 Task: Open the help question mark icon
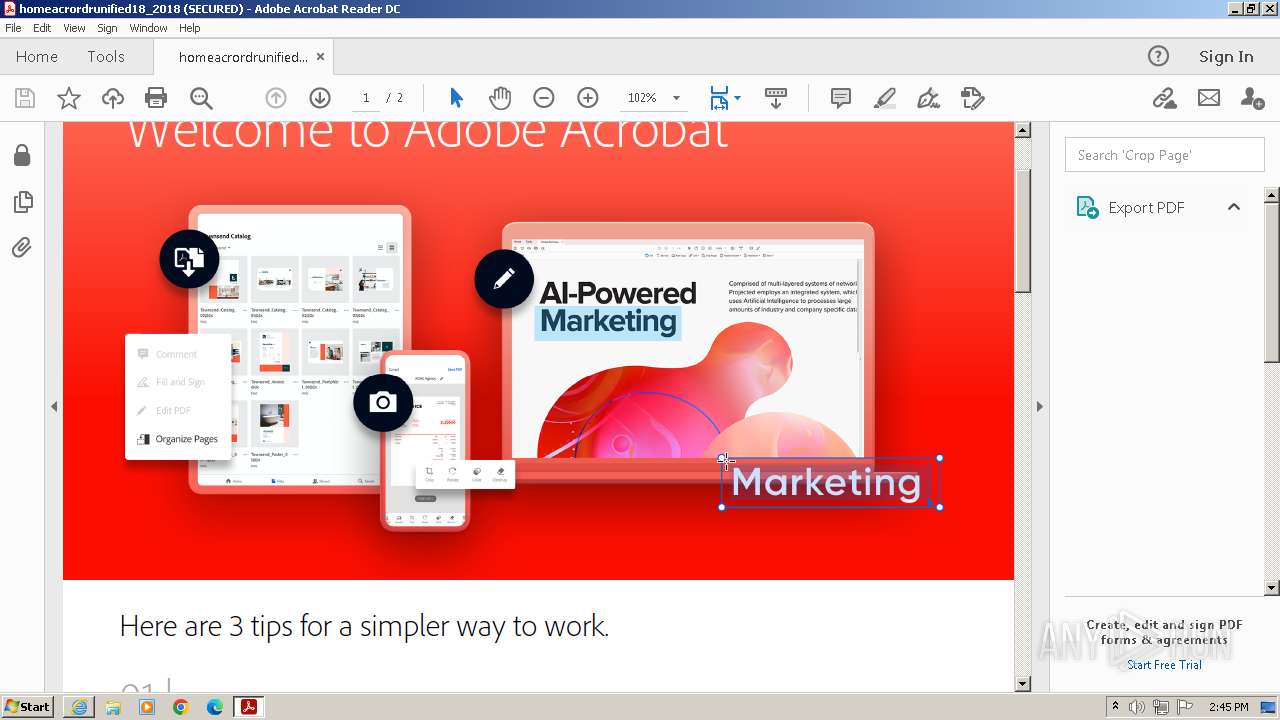[x=1158, y=56]
